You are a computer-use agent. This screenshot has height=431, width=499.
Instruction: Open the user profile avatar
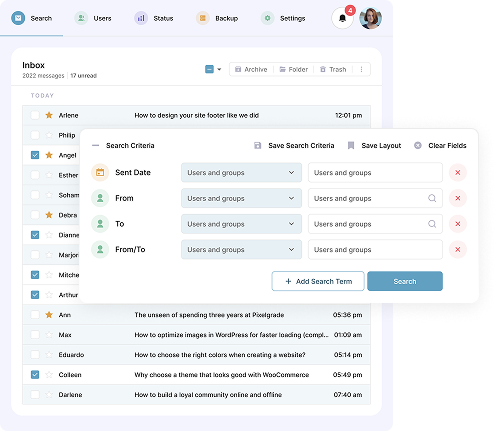[x=370, y=18]
